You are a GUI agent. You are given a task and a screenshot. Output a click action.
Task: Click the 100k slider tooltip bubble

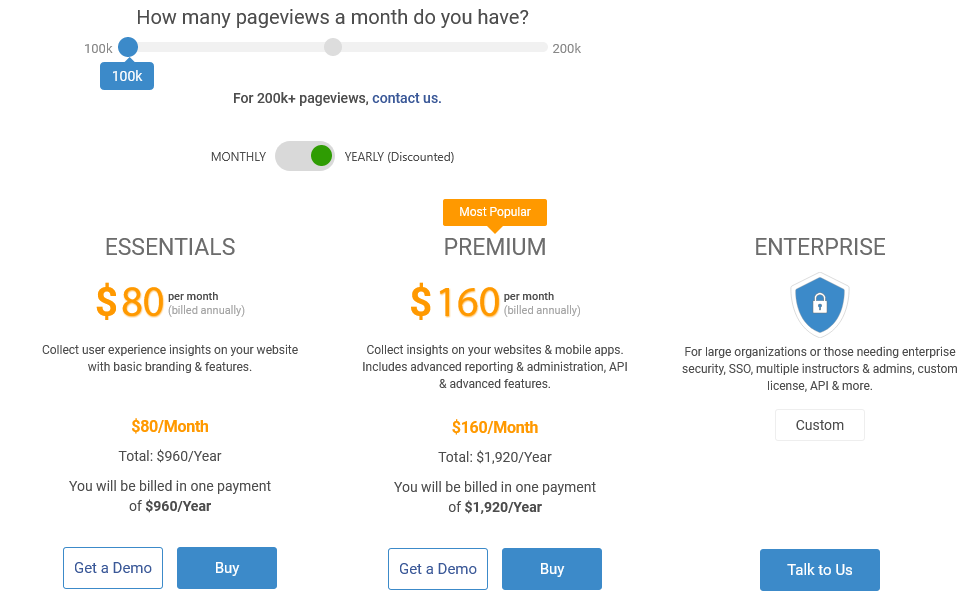point(127,76)
